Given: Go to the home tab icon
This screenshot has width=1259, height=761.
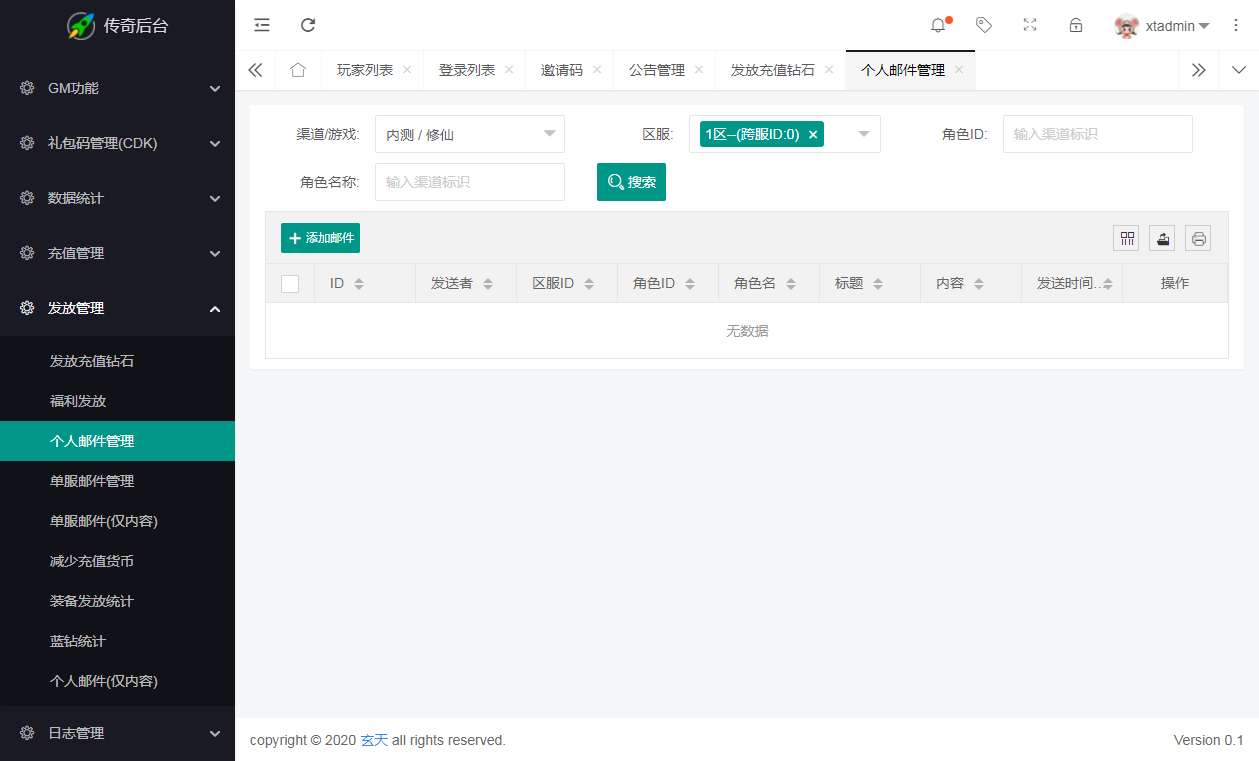Looking at the screenshot, I should [x=297, y=70].
